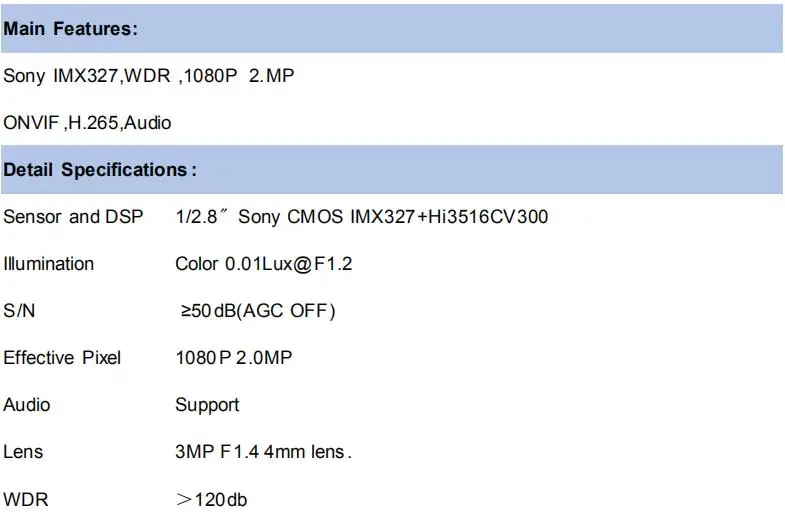Screen dimensions: 785x520
Task: Click the blue Detail Specifications header bar
Action: (392, 170)
